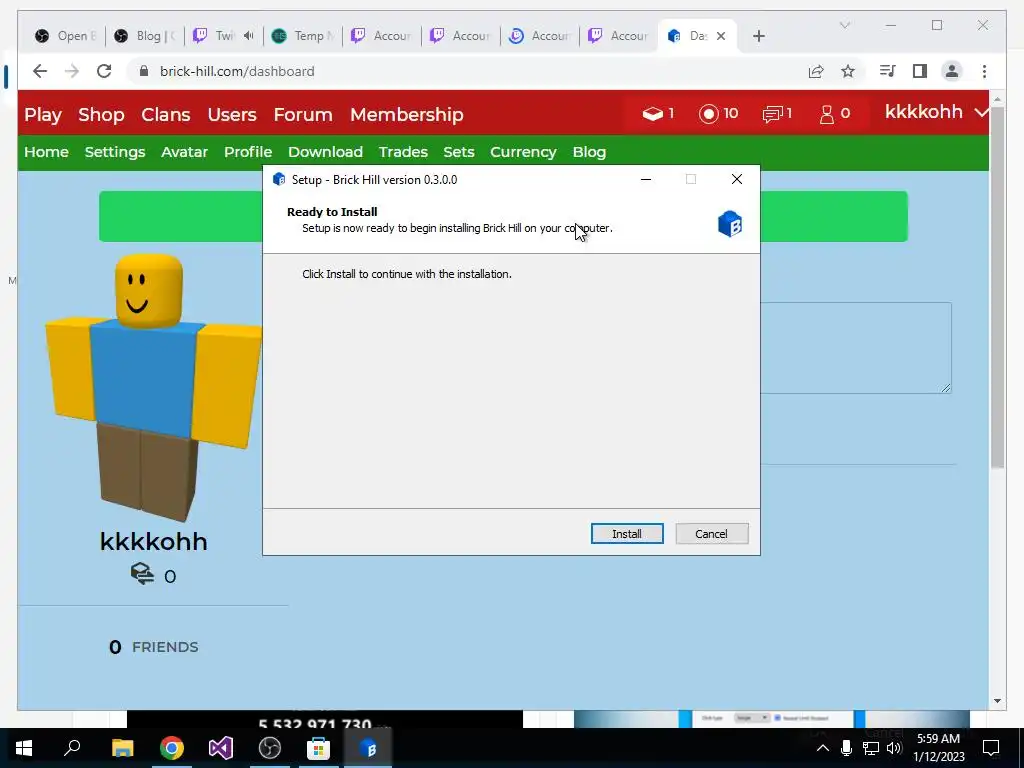
Task: Open Profile in green subnav
Action: pyautogui.click(x=248, y=152)
